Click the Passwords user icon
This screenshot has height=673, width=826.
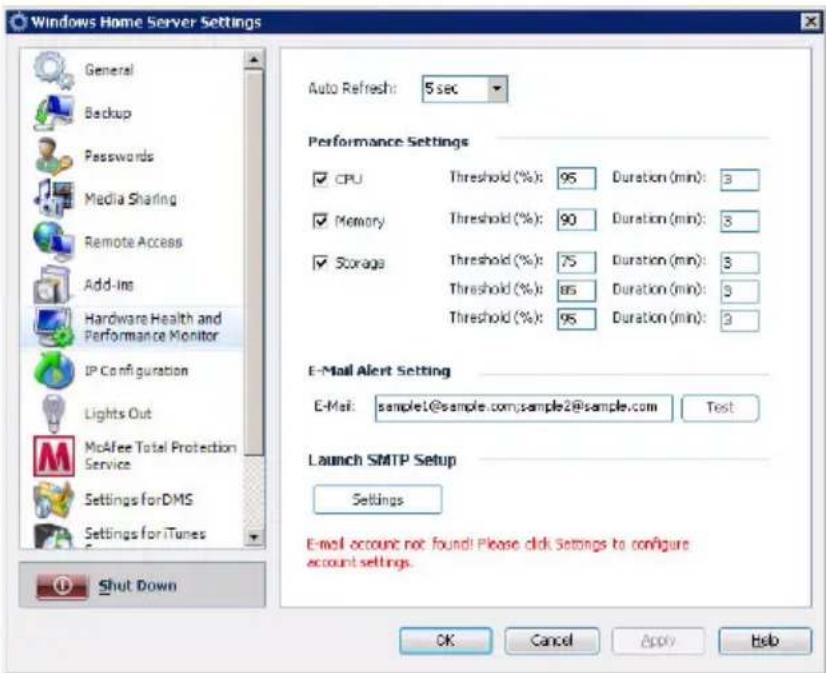[x=53, y=156]
